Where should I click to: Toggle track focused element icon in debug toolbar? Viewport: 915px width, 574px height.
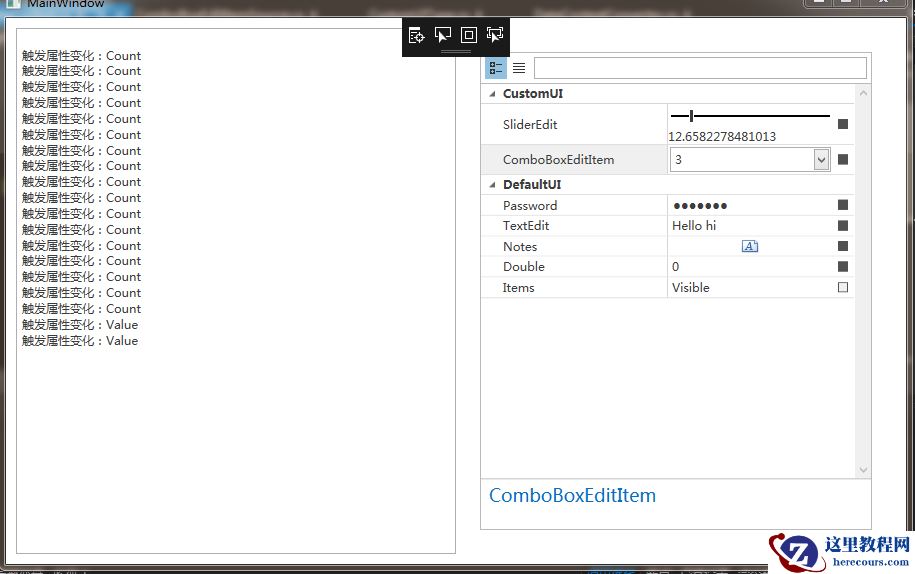(495, 36)
